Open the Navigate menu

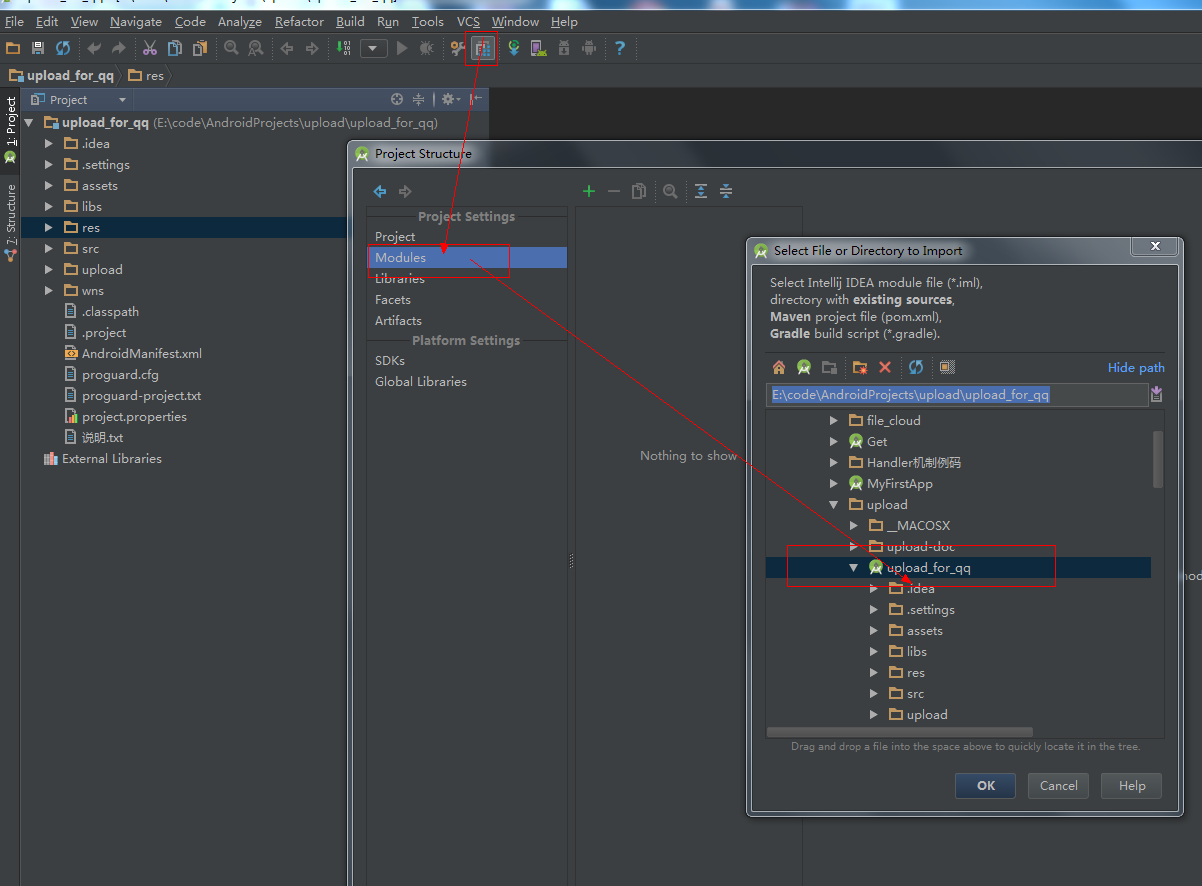click(136, 21)
